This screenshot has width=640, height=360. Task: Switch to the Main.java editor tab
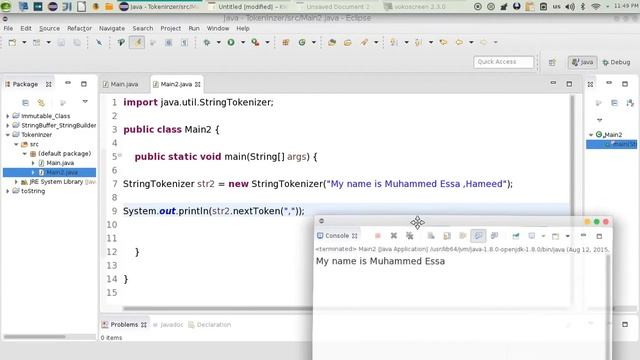(x=121, y=84)
